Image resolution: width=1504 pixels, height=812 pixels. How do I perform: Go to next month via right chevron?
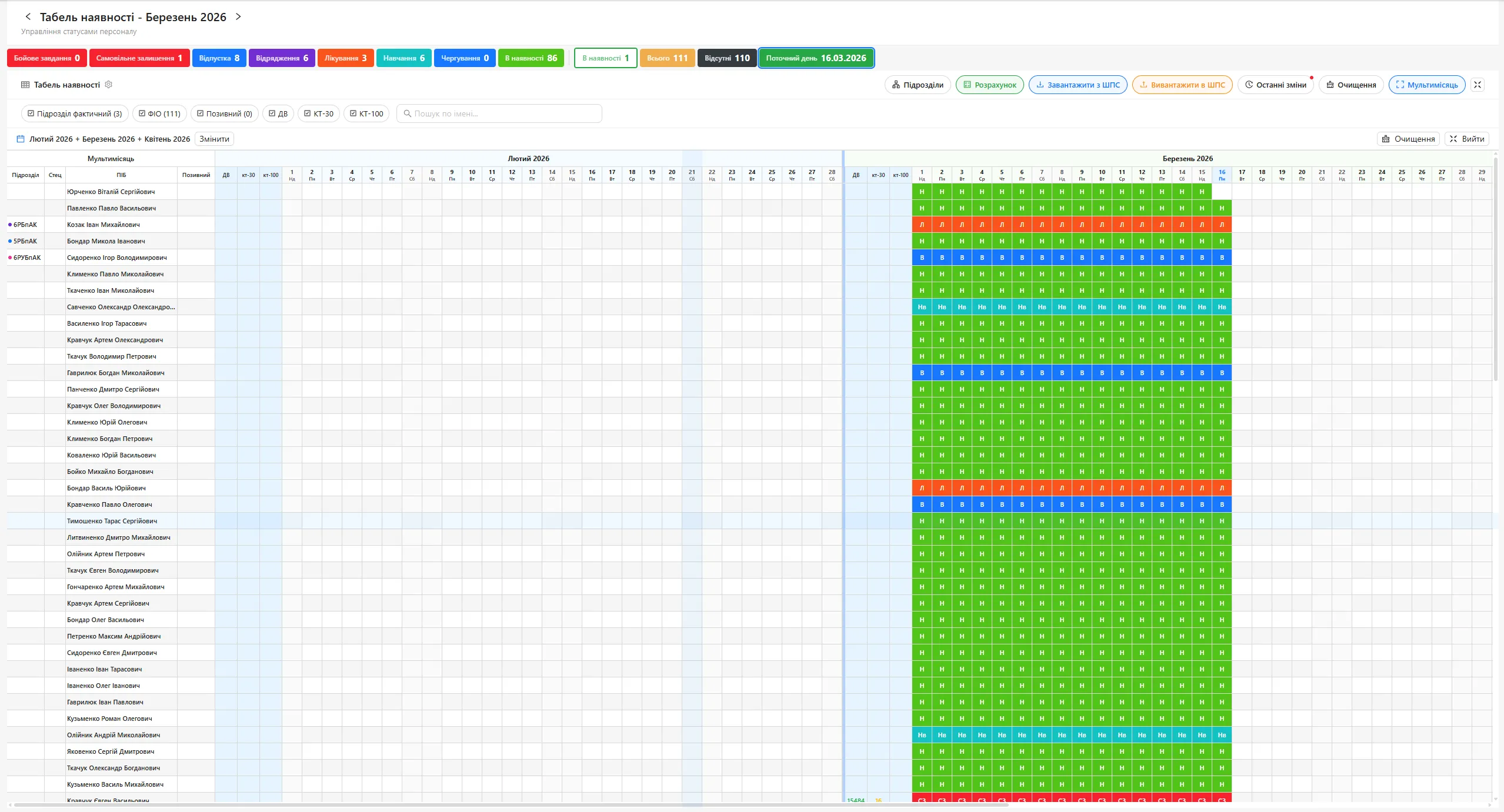tap(238, 16)
